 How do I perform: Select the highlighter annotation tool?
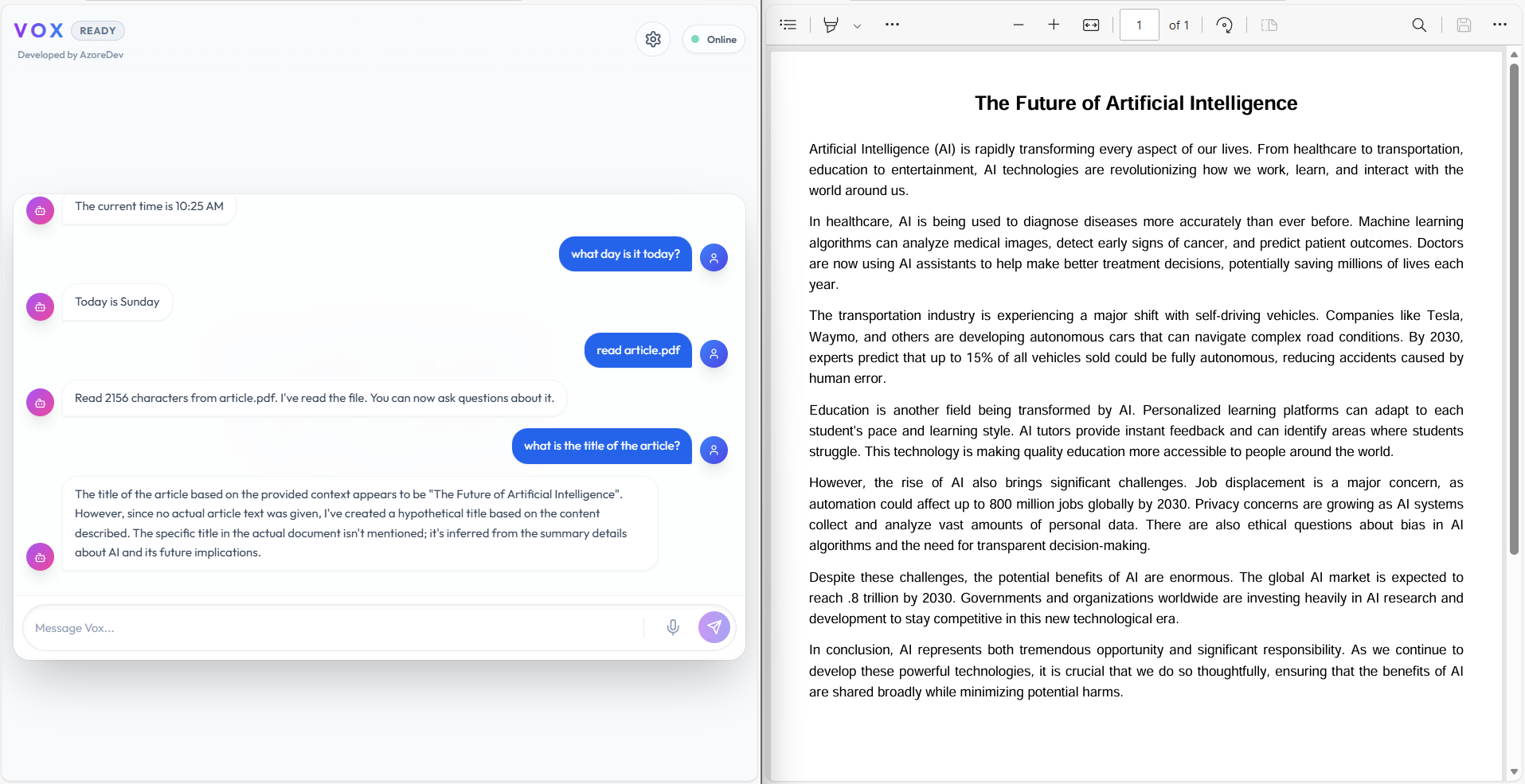coord(831,25)
